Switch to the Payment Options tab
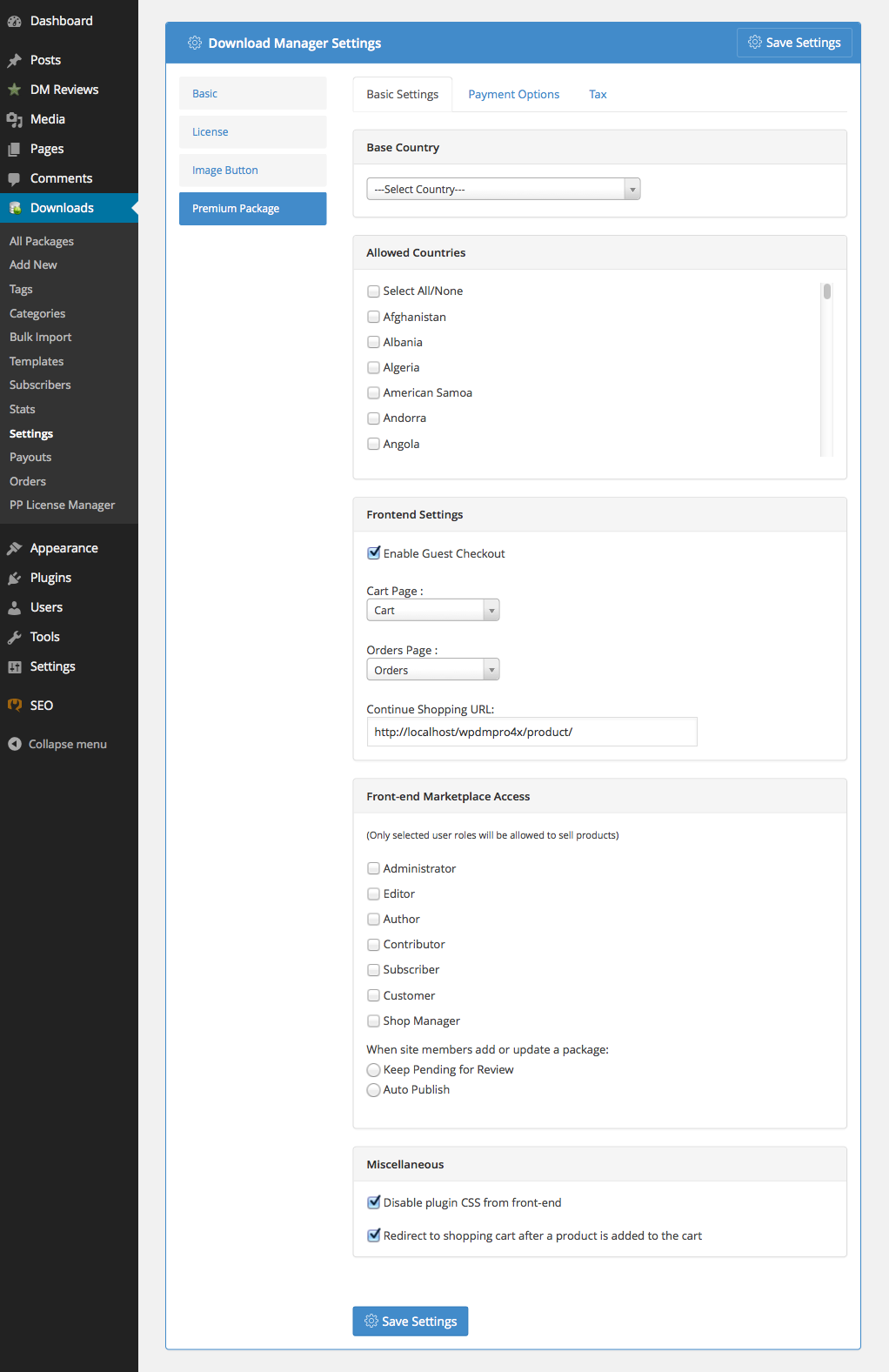This screenshot has height=1372, width=889. point(513,94)
